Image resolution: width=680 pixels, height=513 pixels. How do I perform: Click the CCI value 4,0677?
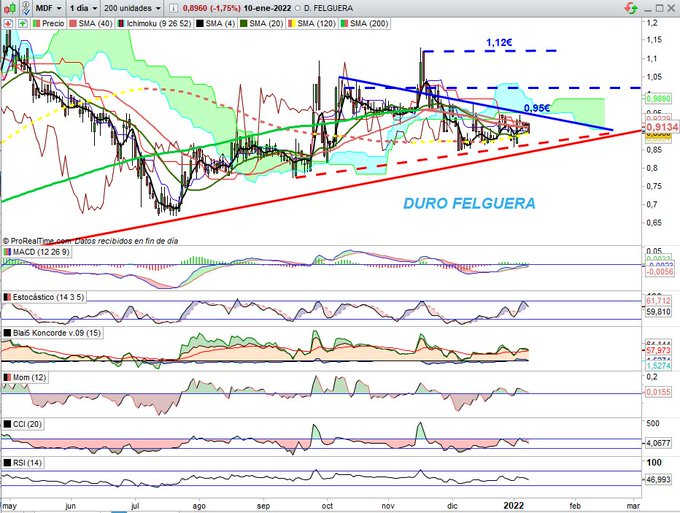click(658, 444)
